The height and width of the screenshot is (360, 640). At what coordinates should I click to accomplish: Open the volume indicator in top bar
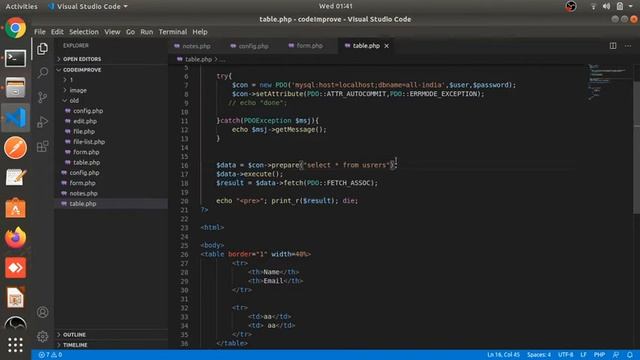coord(606,6)
